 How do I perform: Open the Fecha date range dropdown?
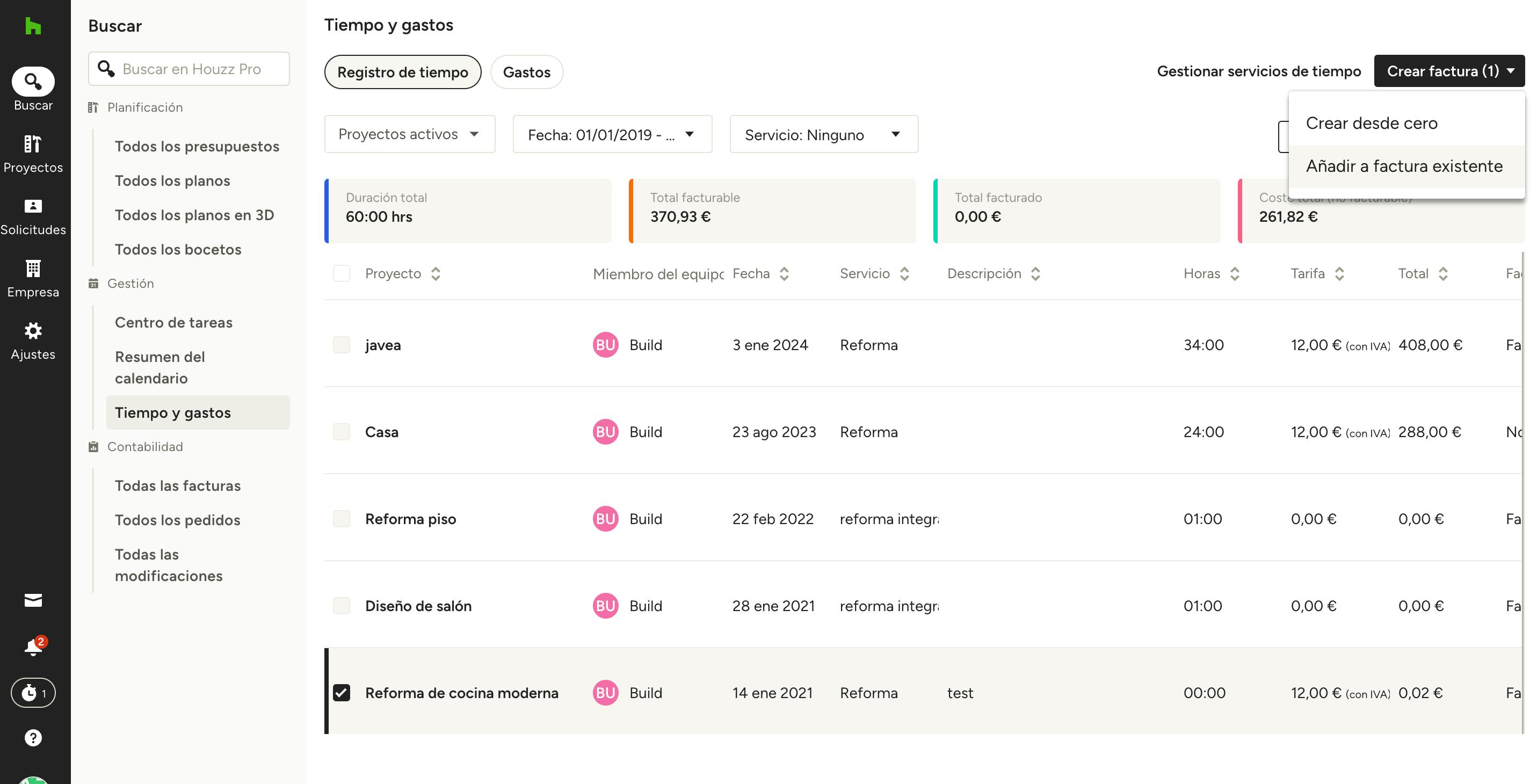tap(612, 134)
